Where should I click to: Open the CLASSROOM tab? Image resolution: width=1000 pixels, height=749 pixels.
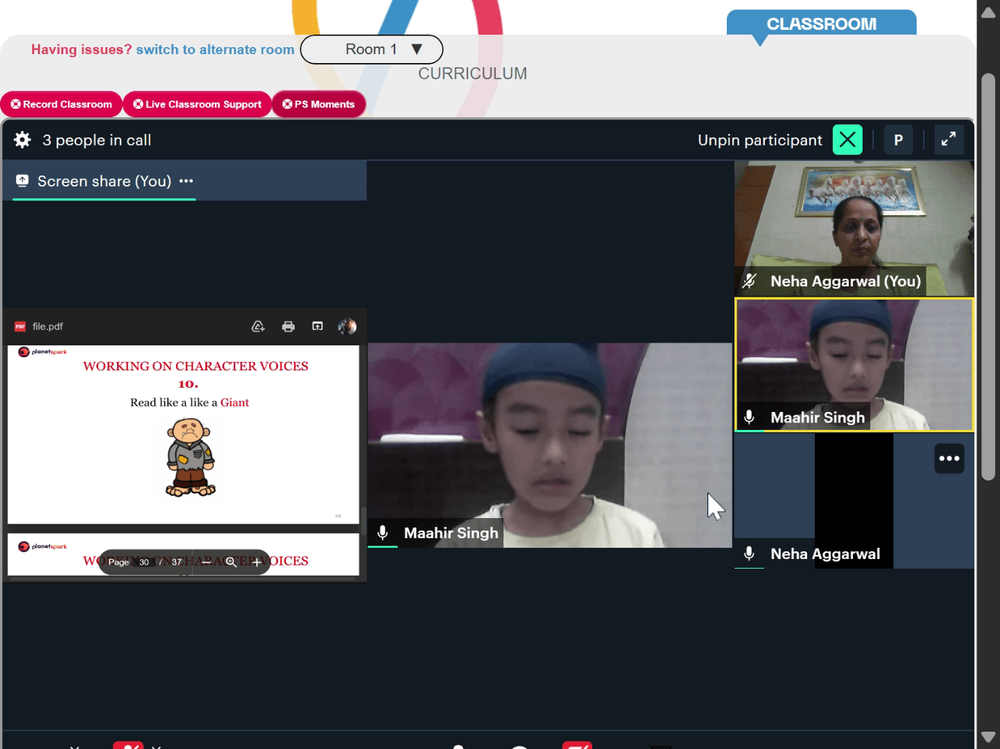821,23
